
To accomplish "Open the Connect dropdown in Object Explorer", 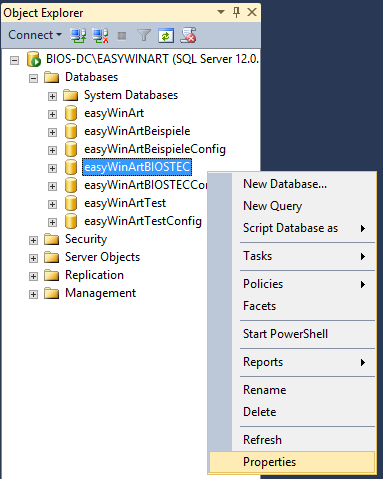I will click(35, 35).
